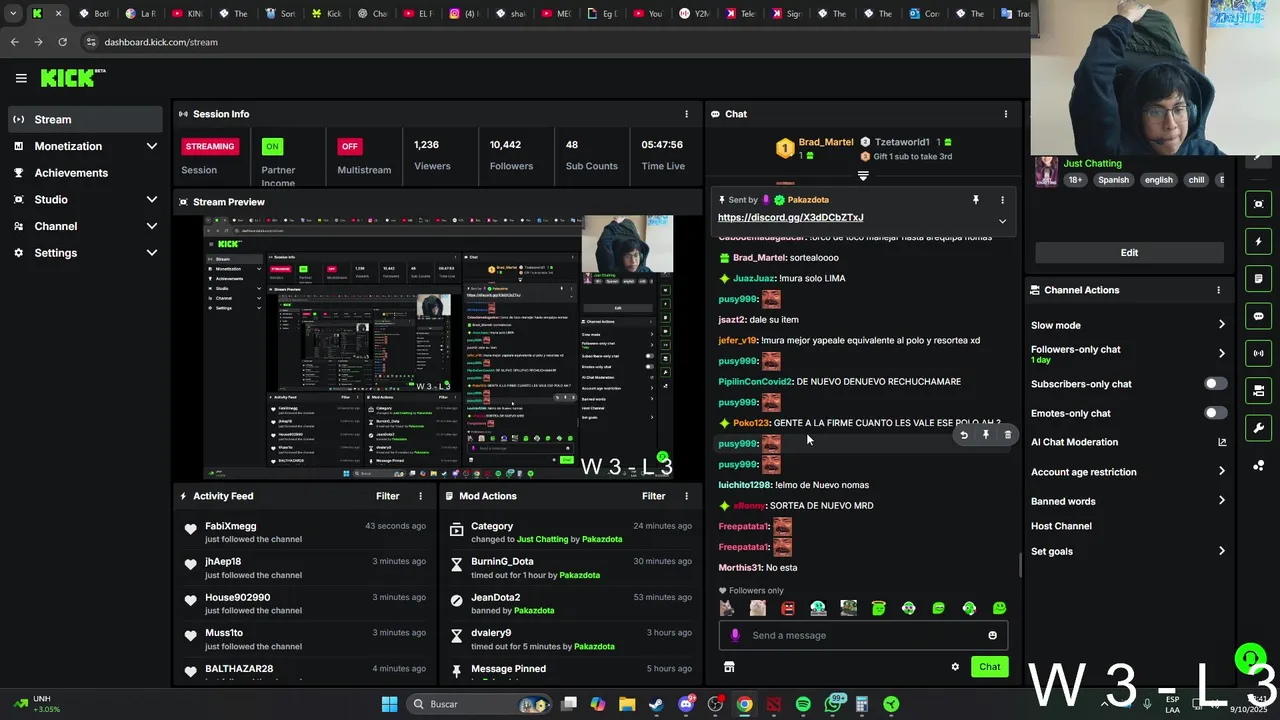Pin the hovered chat message
This screenshot has width=1280, height=720.
pyautogui.click(x=986, y=435)
